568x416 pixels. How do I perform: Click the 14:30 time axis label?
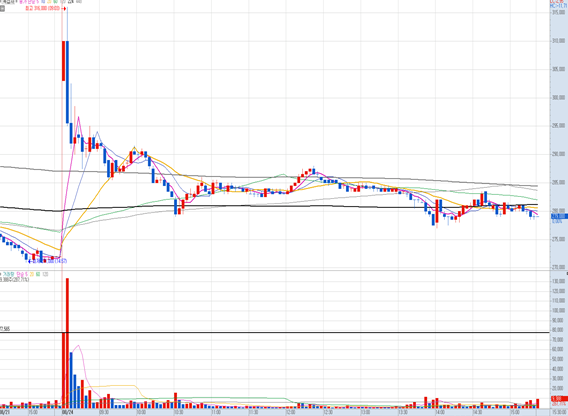point(477,412)
